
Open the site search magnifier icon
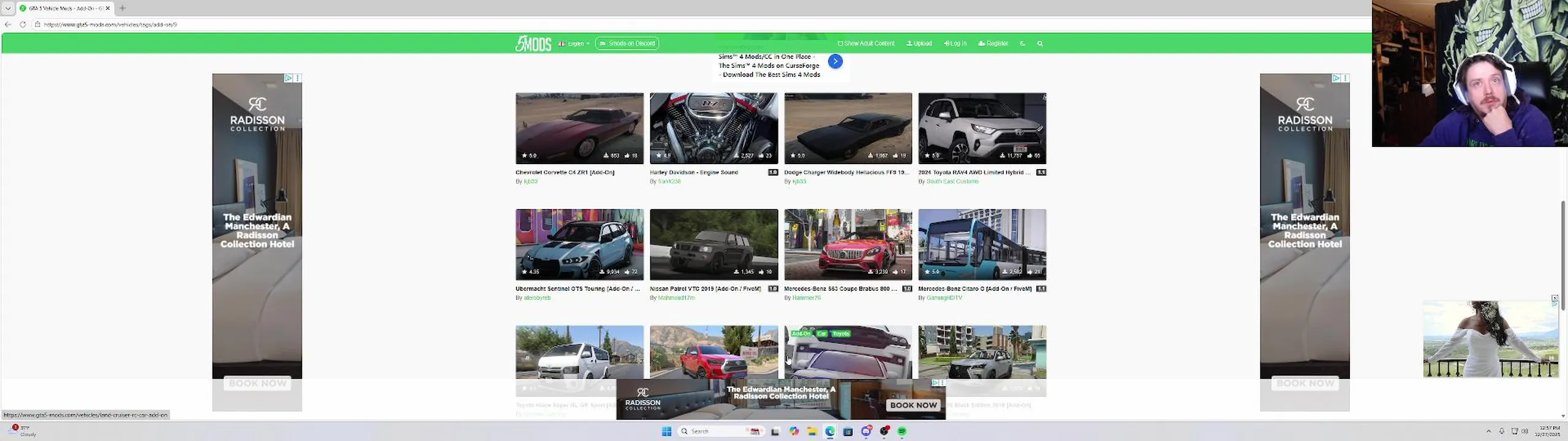(x=1040, y=43)
